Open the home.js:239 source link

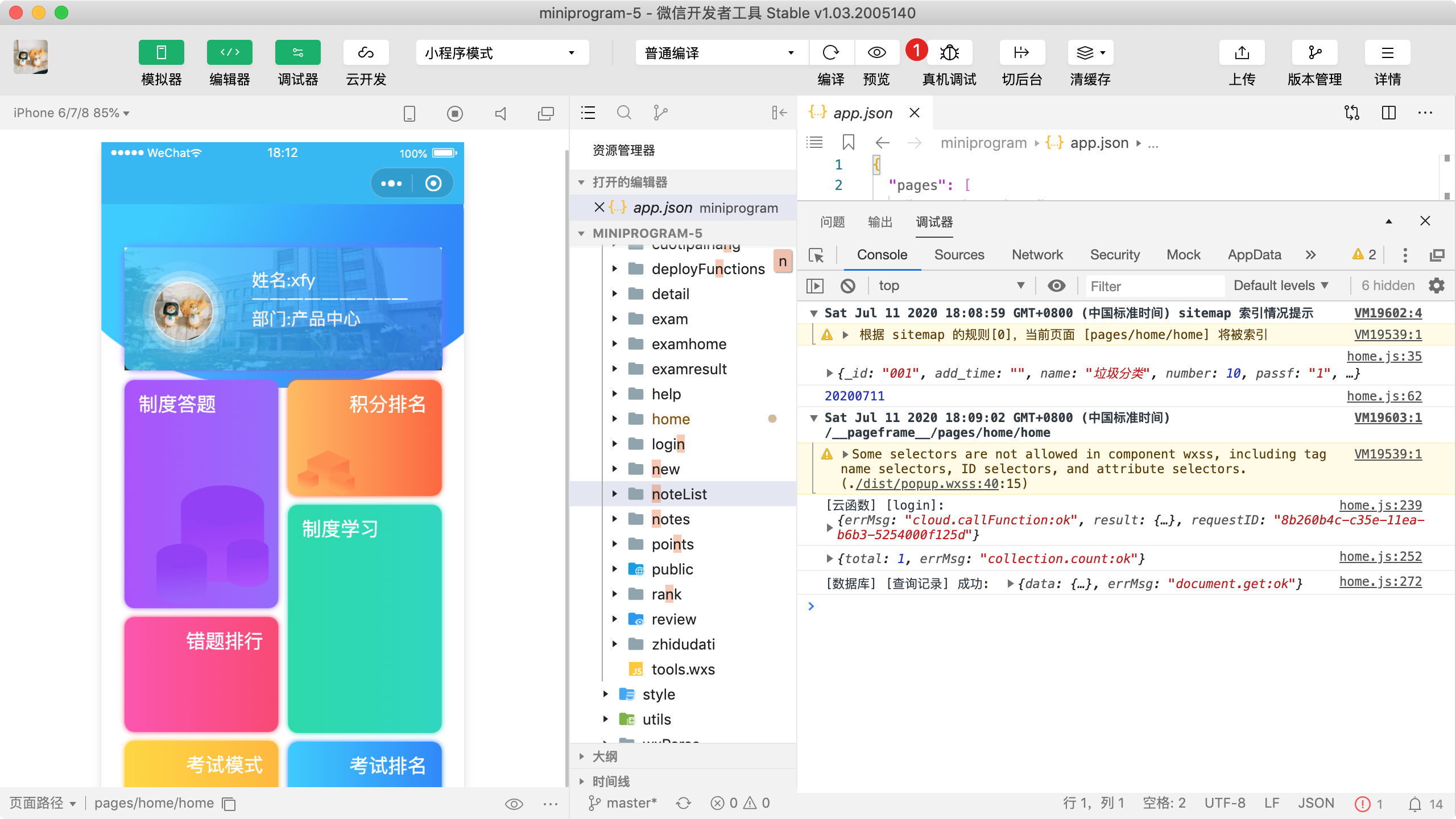click(x=1380, y=505)
